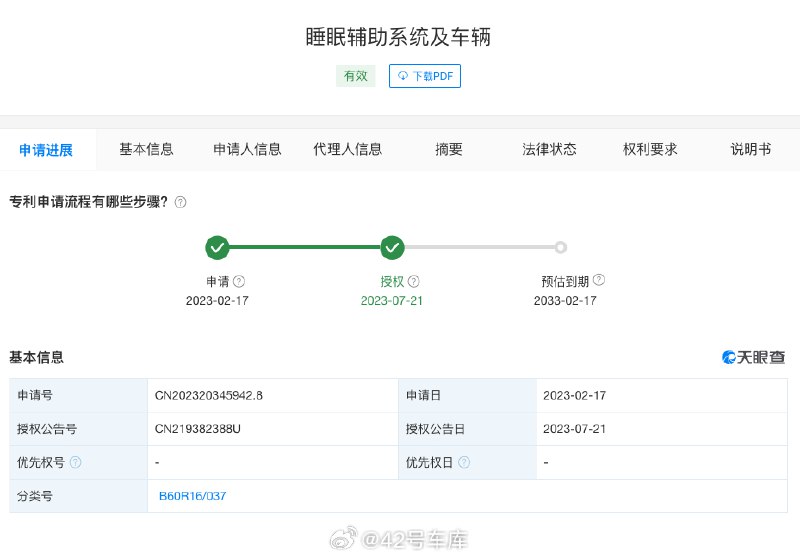This screenshot has height=558, width=800.
Task: Click the help icon beside 优先权日
Action: point(464,462)
